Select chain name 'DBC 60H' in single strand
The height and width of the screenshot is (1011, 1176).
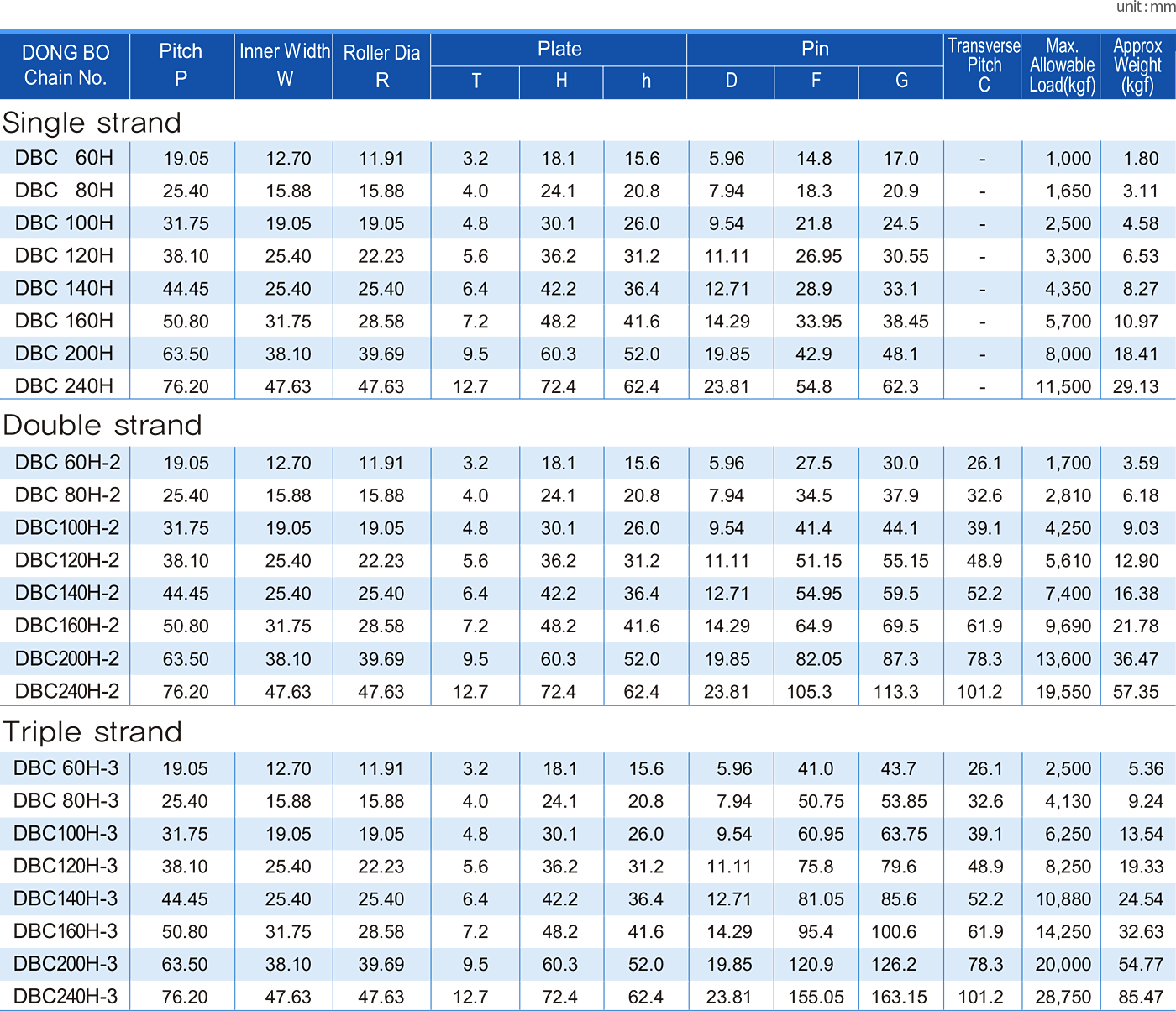click(x=64, y=158)
